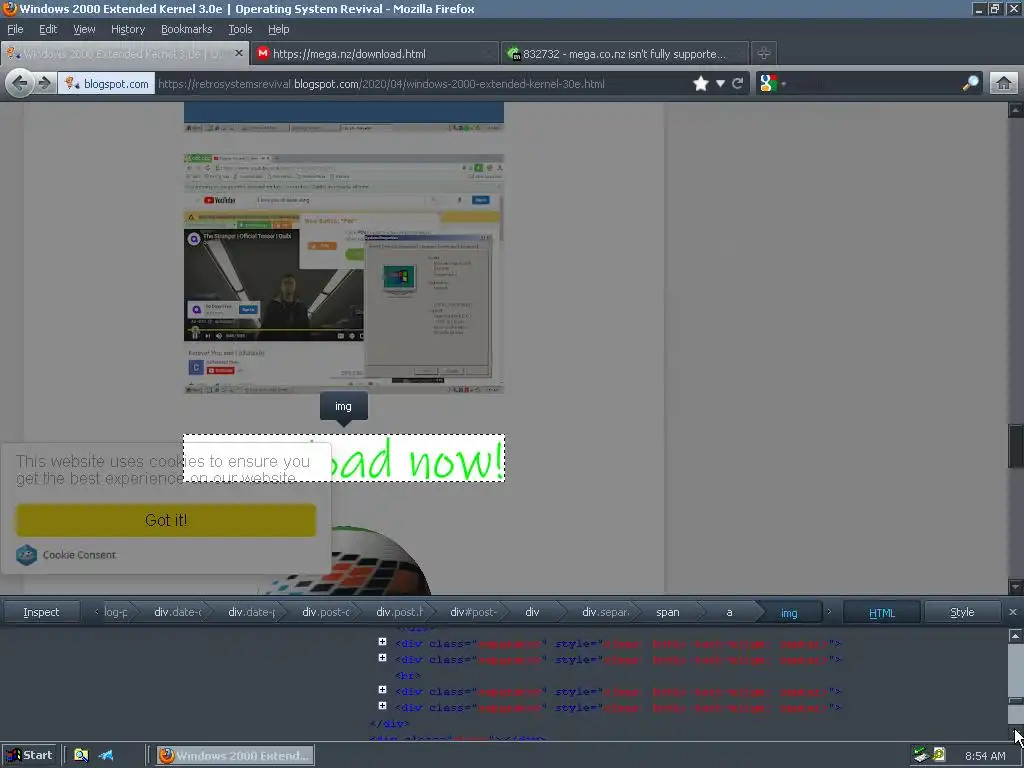This screenshot has width=1024, height=768.
Task: Click the blogspot.com site identity button
Action: [x=106, y=84]
